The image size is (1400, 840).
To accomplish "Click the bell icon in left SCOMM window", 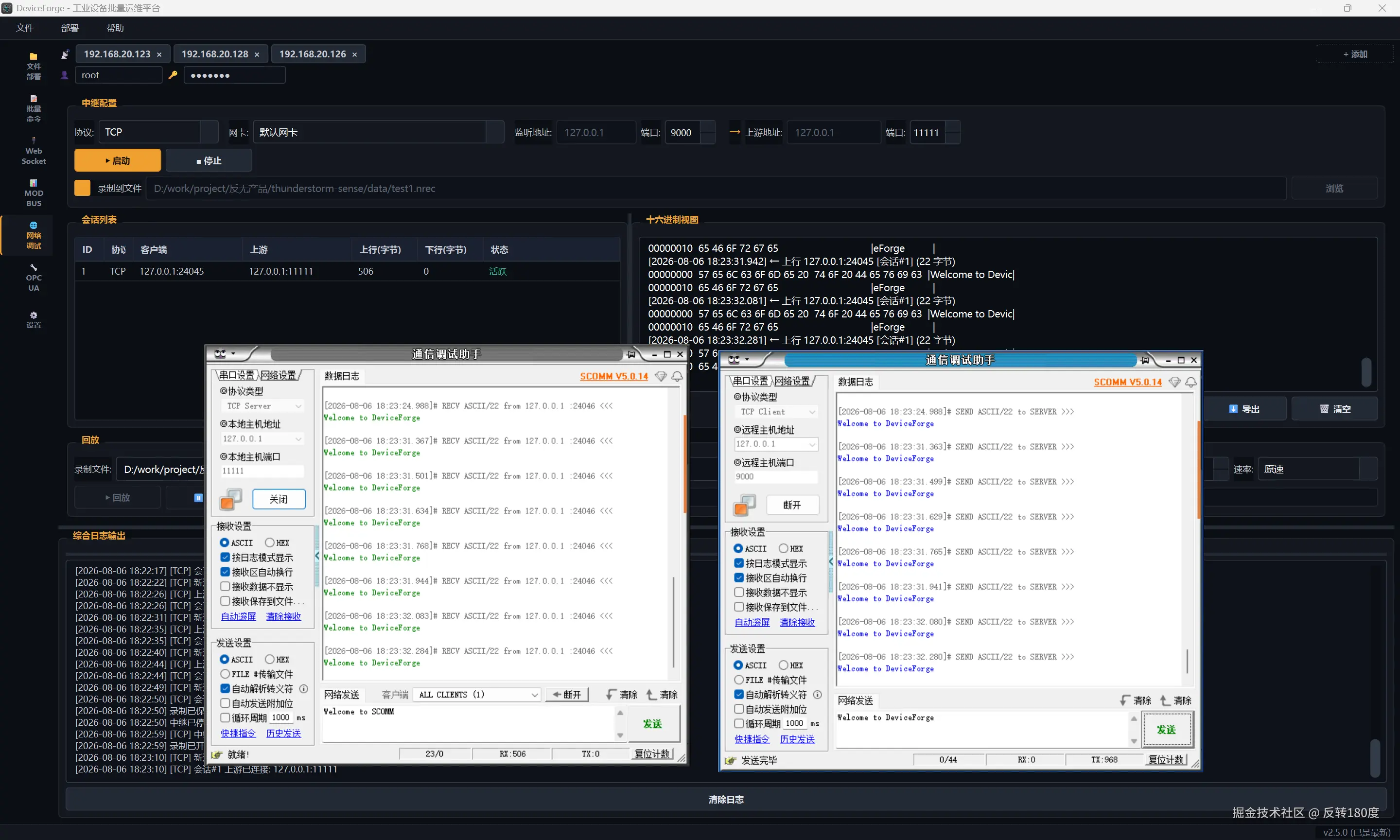I will (x=677, y=376).
